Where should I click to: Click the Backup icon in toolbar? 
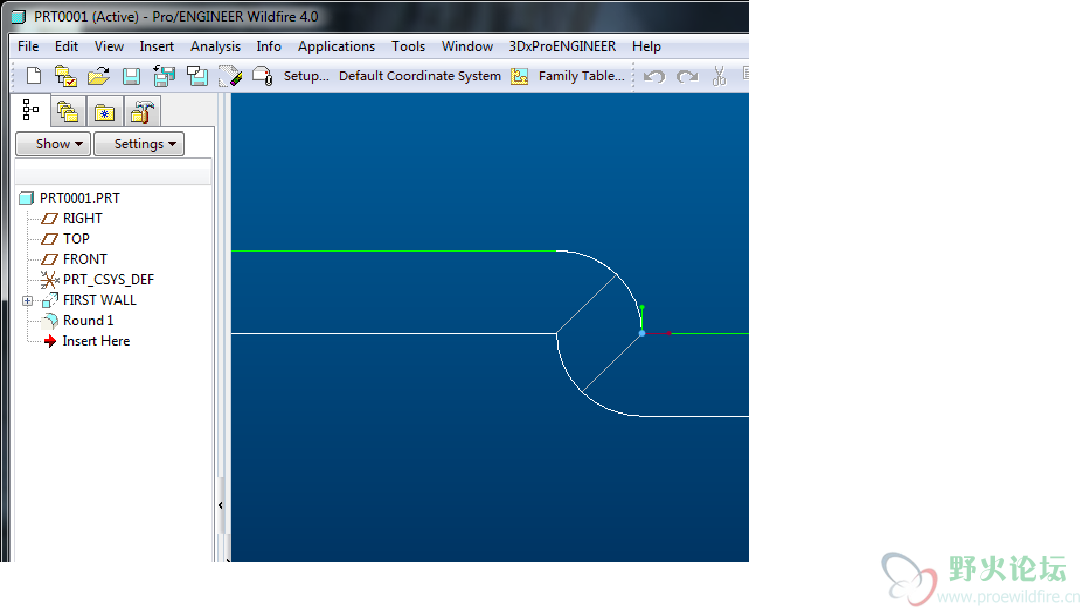(x=197, y=76)
